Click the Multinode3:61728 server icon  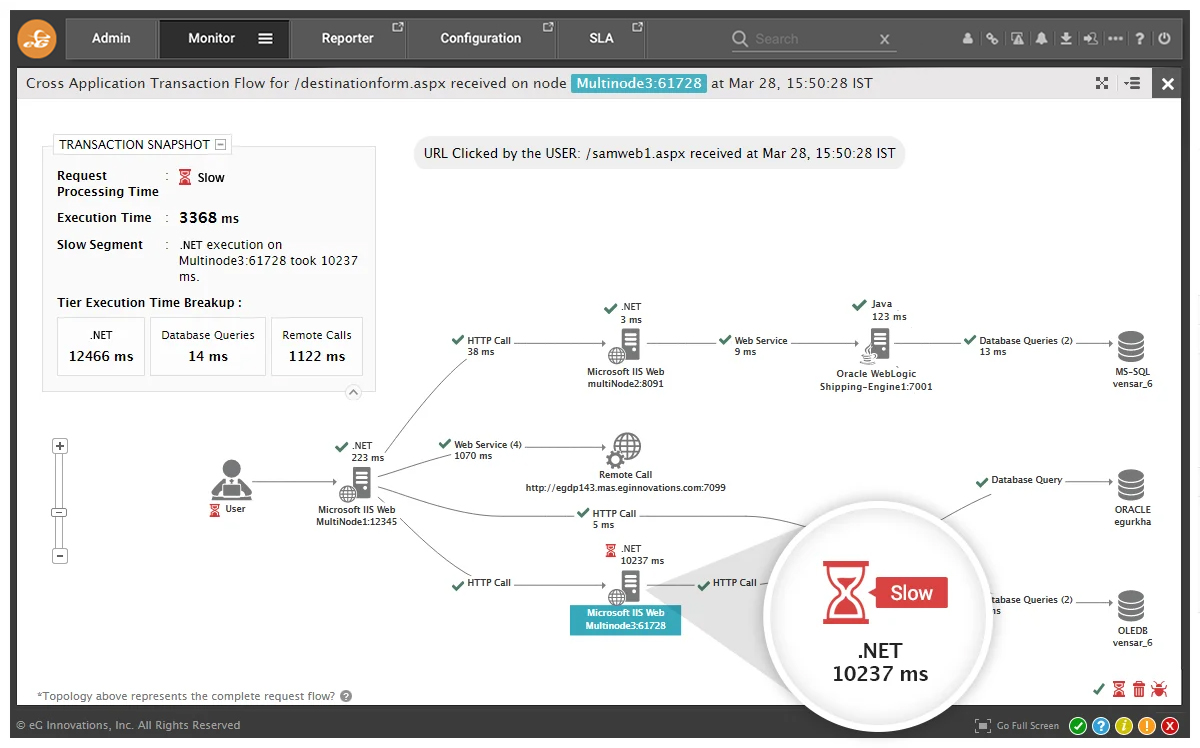[x=625, y=587]
